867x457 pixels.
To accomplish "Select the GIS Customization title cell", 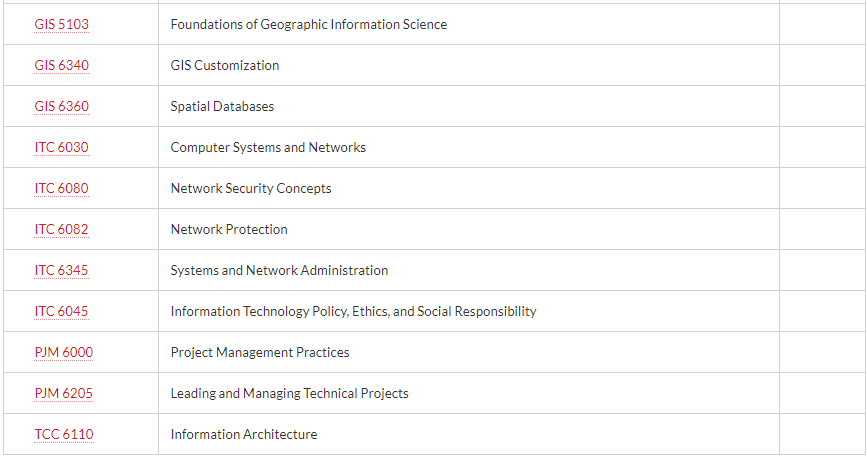I will [x=469, y=65].
